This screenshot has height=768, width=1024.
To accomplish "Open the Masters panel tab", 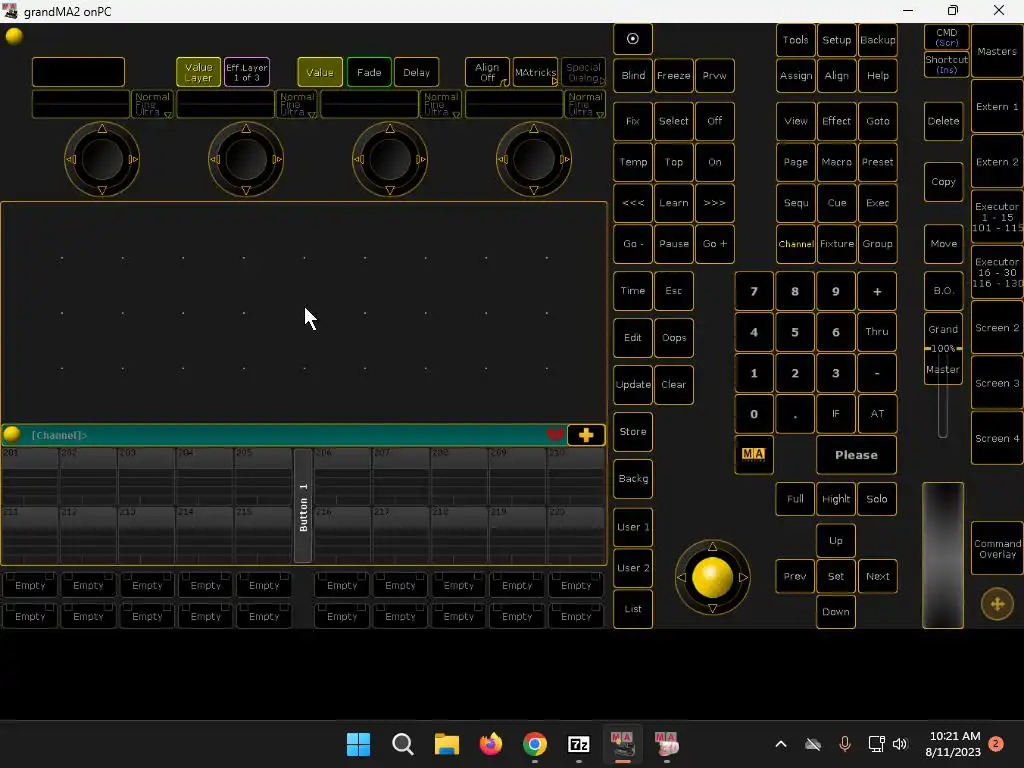I will click(997, 51).
